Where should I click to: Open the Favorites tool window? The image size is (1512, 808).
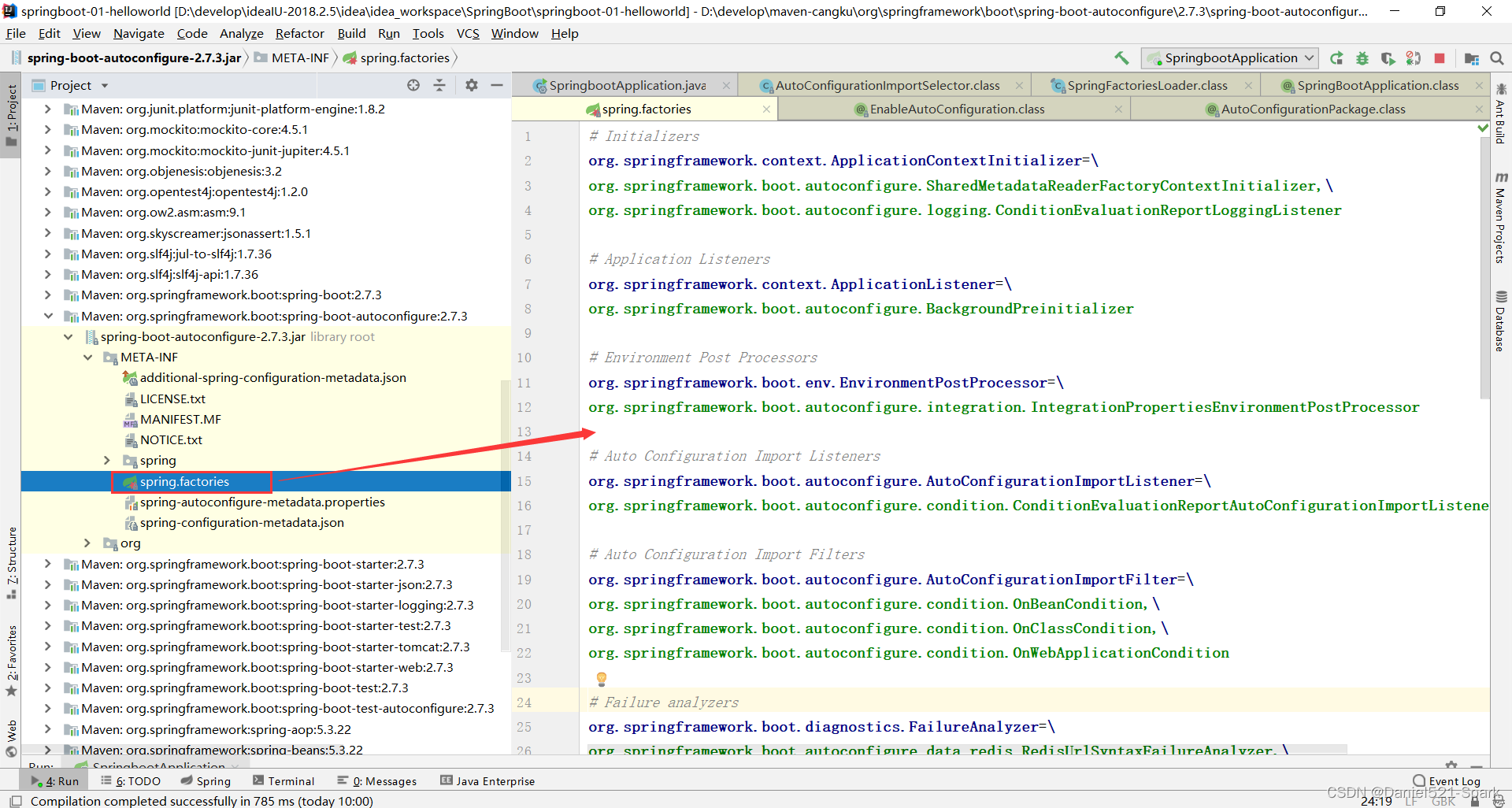click(x=11, y=660)
